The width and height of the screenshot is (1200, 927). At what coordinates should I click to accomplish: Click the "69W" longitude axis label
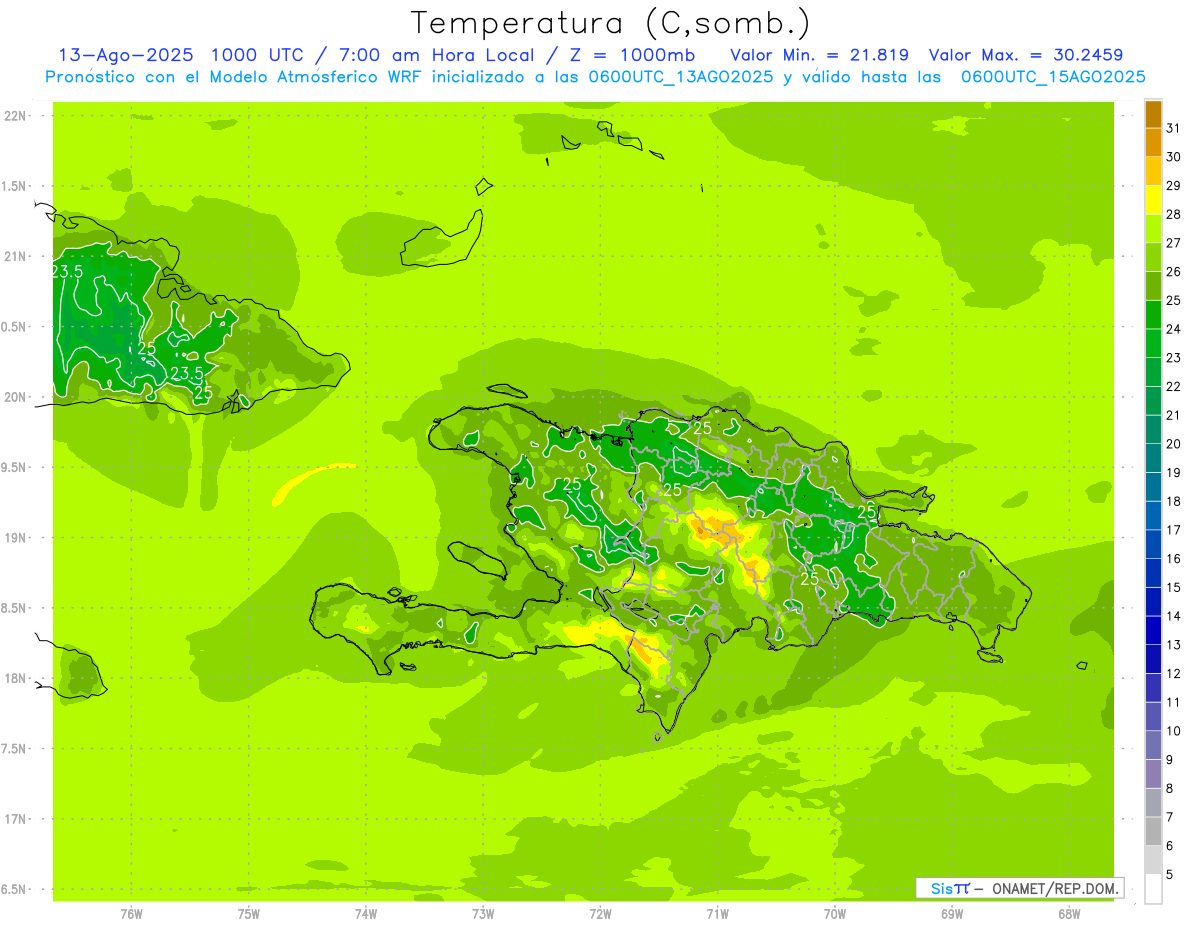tap(952, 915)
